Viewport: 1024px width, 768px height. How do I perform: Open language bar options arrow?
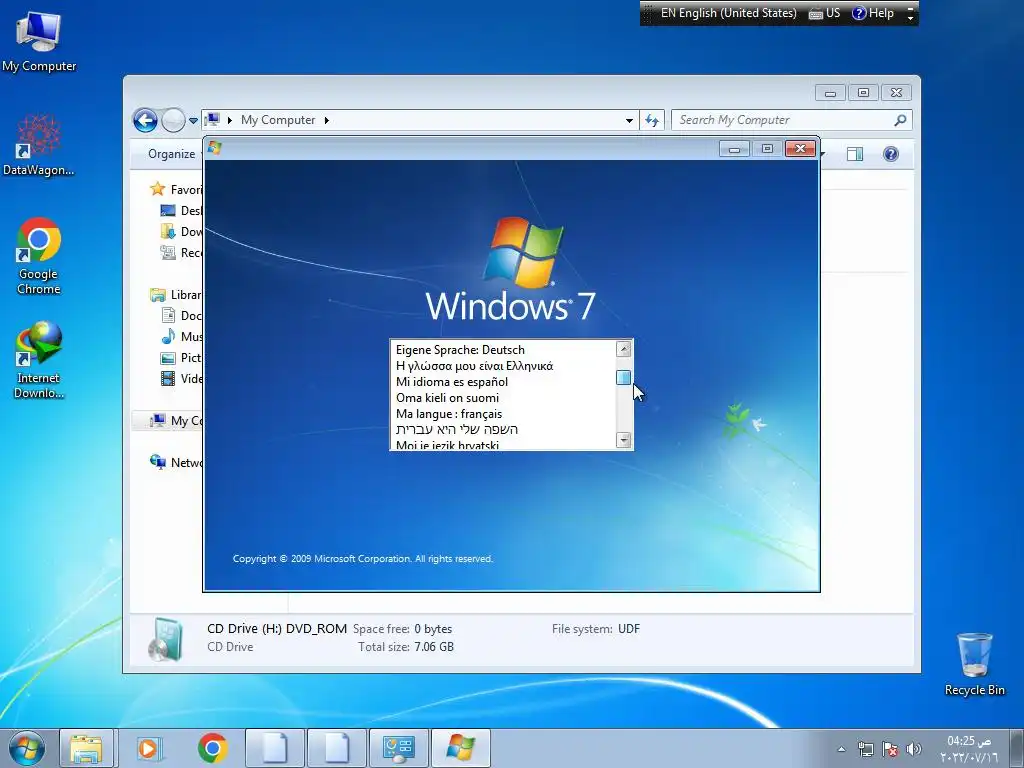pyautogui.click(x=910, y=18)
